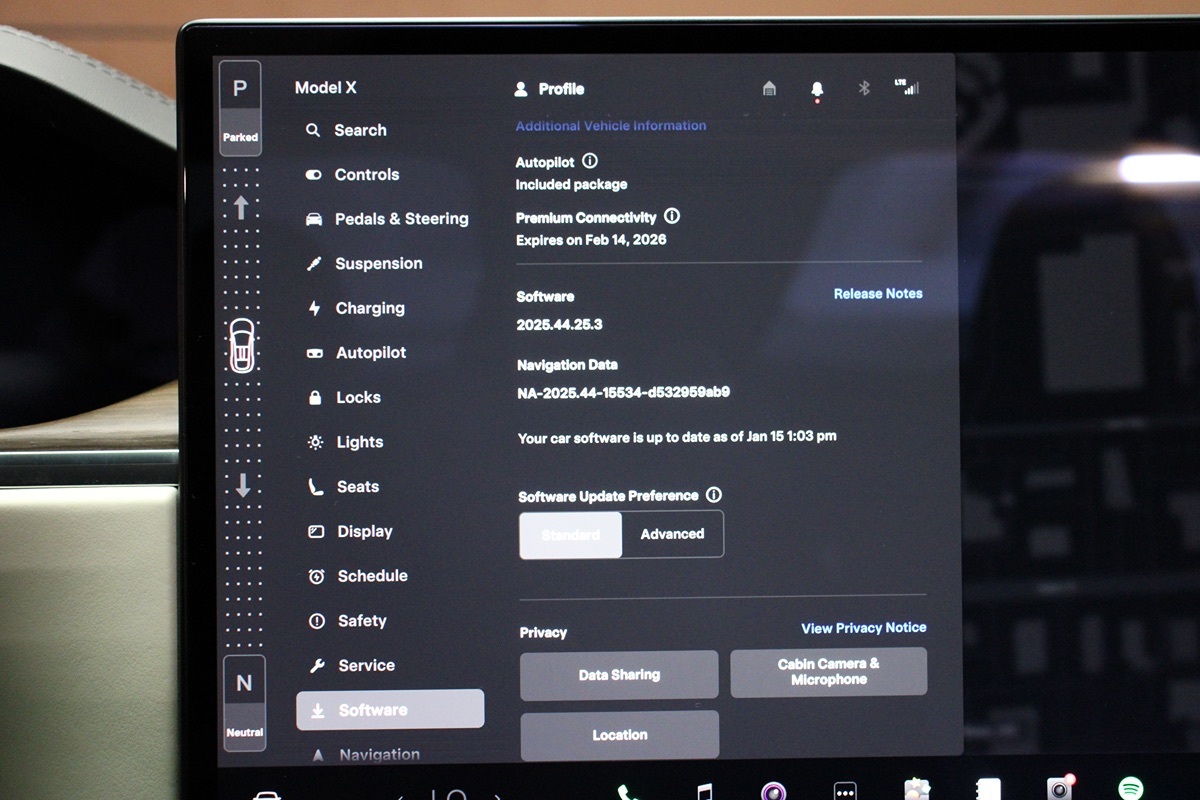Tap the LTE signal strength icon
Image resolution: width=1200 pixels, height=800 pixels.
(x=907, y=88)
